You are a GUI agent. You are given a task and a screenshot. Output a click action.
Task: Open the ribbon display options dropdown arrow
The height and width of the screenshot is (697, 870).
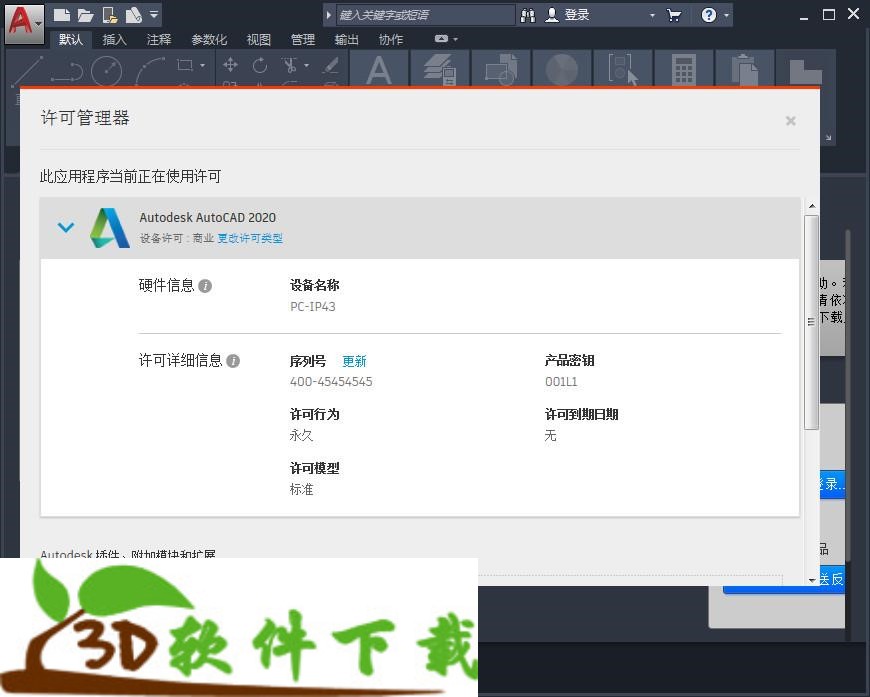click(456, 39)
